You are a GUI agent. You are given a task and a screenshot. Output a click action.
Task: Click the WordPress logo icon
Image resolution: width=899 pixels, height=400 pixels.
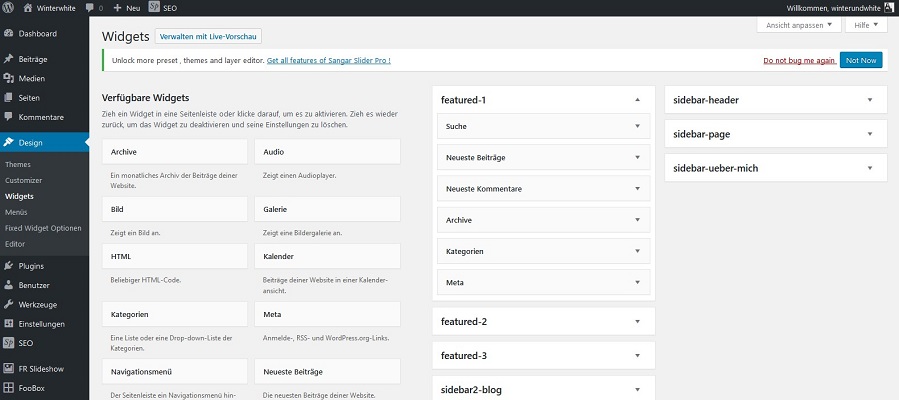click(x=8, y=7)
